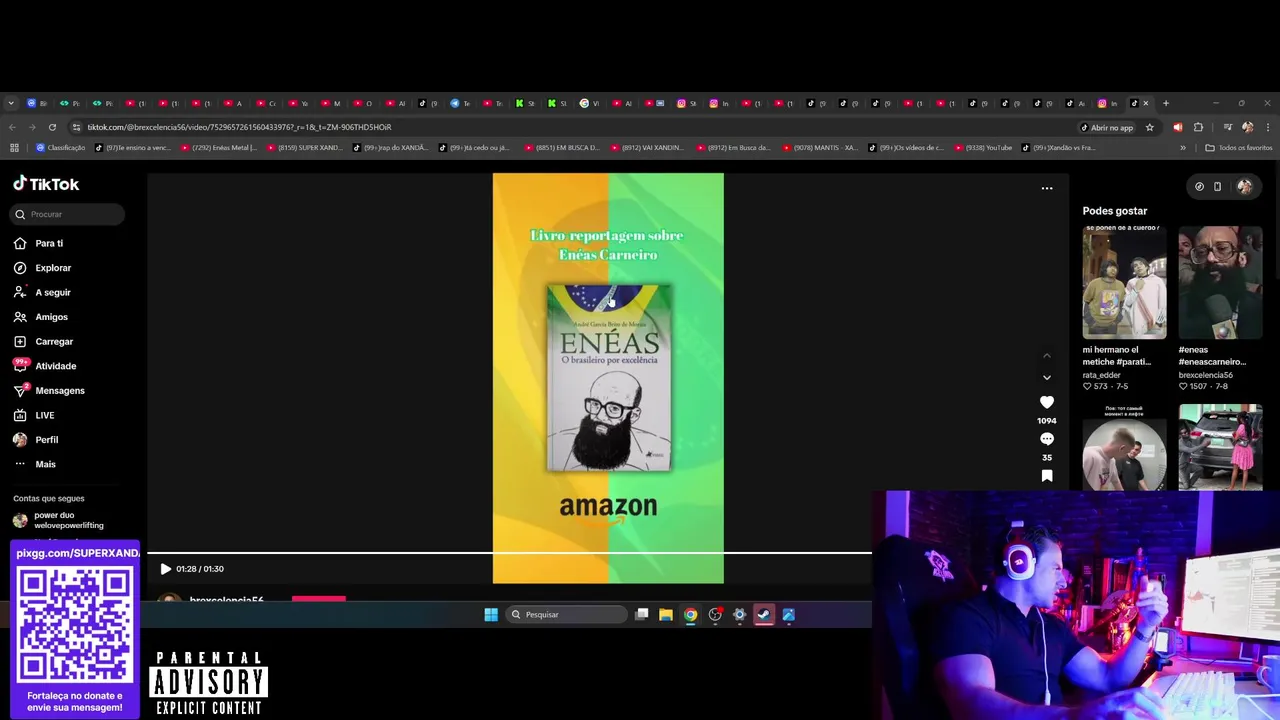Open Task View on the taskbar
Image resolution: width=1280 pixels, height=720 pixels.
(x=642, y=615)
